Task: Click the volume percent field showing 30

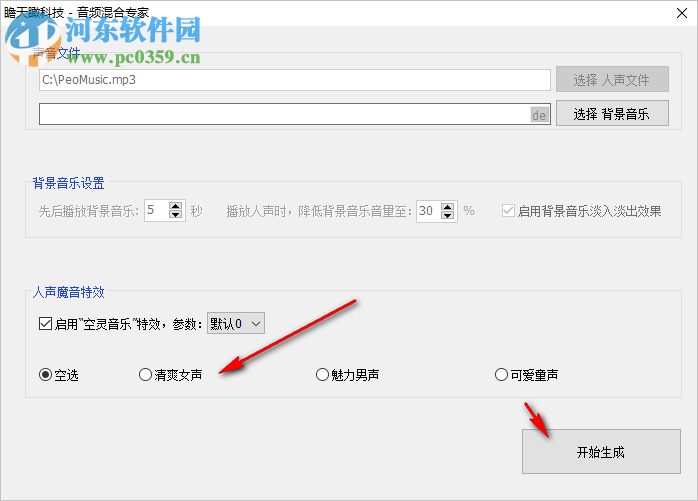Action: pyautogui.click(x=428, y=211)
